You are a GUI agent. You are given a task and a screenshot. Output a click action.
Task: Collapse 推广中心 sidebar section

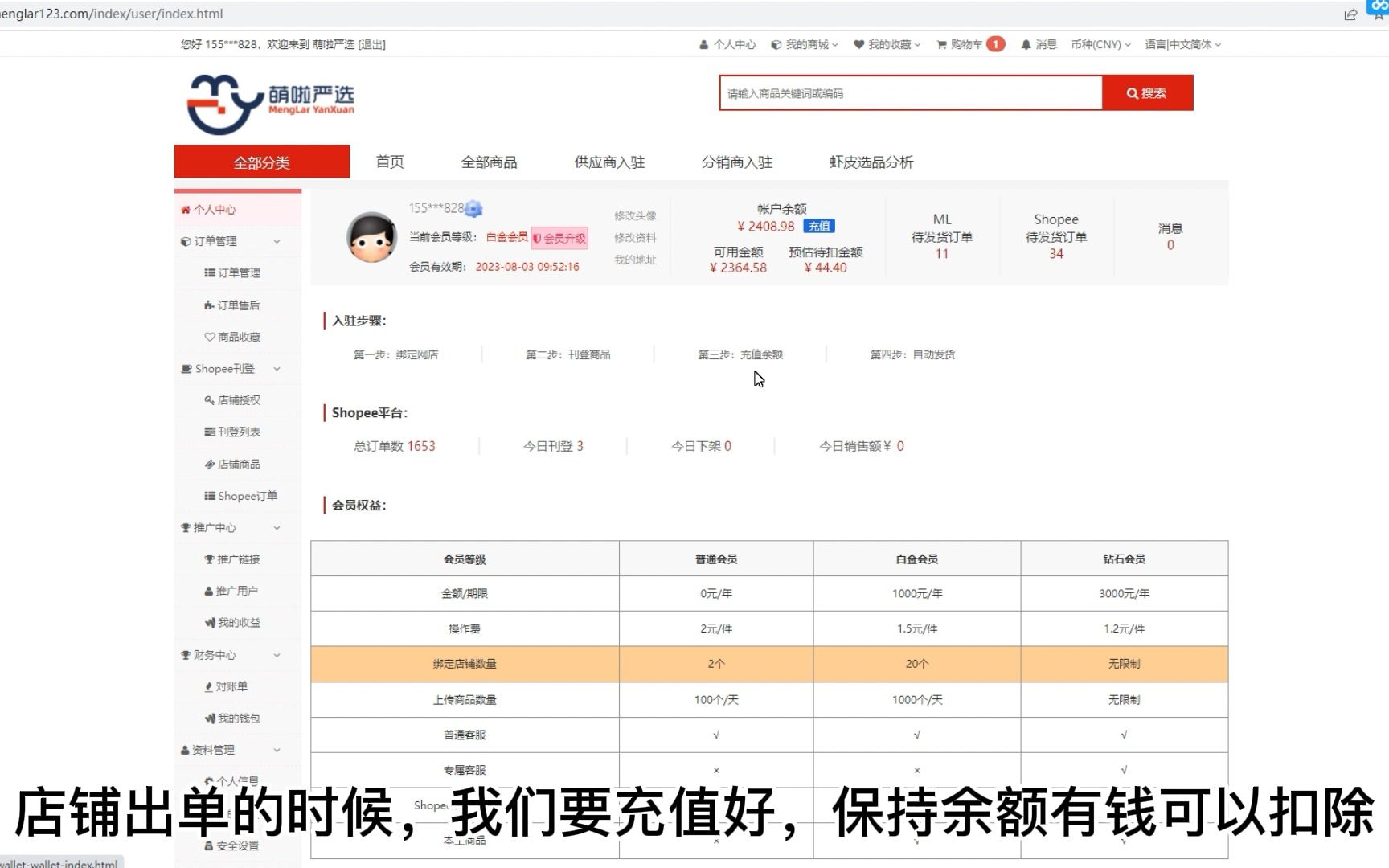[238, 528]
